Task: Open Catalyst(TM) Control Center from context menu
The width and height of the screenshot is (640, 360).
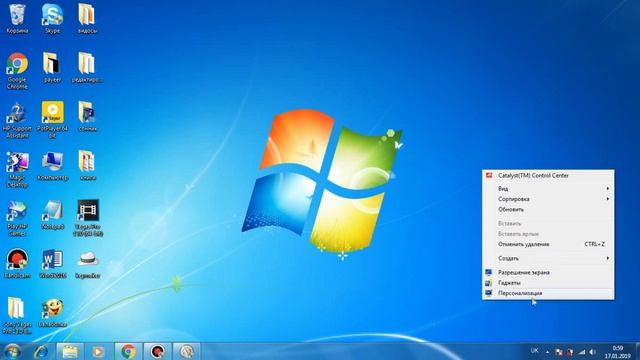Action: click(548, 176)
